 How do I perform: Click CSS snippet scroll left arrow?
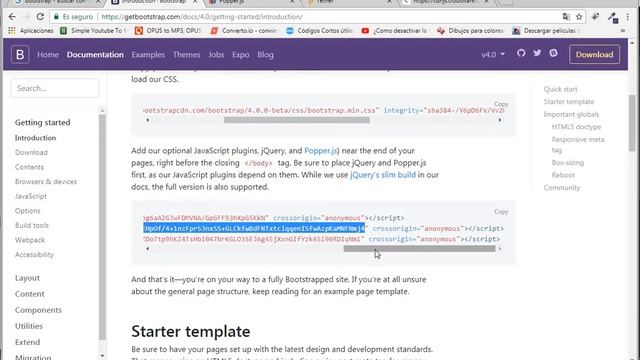point(147,120)
